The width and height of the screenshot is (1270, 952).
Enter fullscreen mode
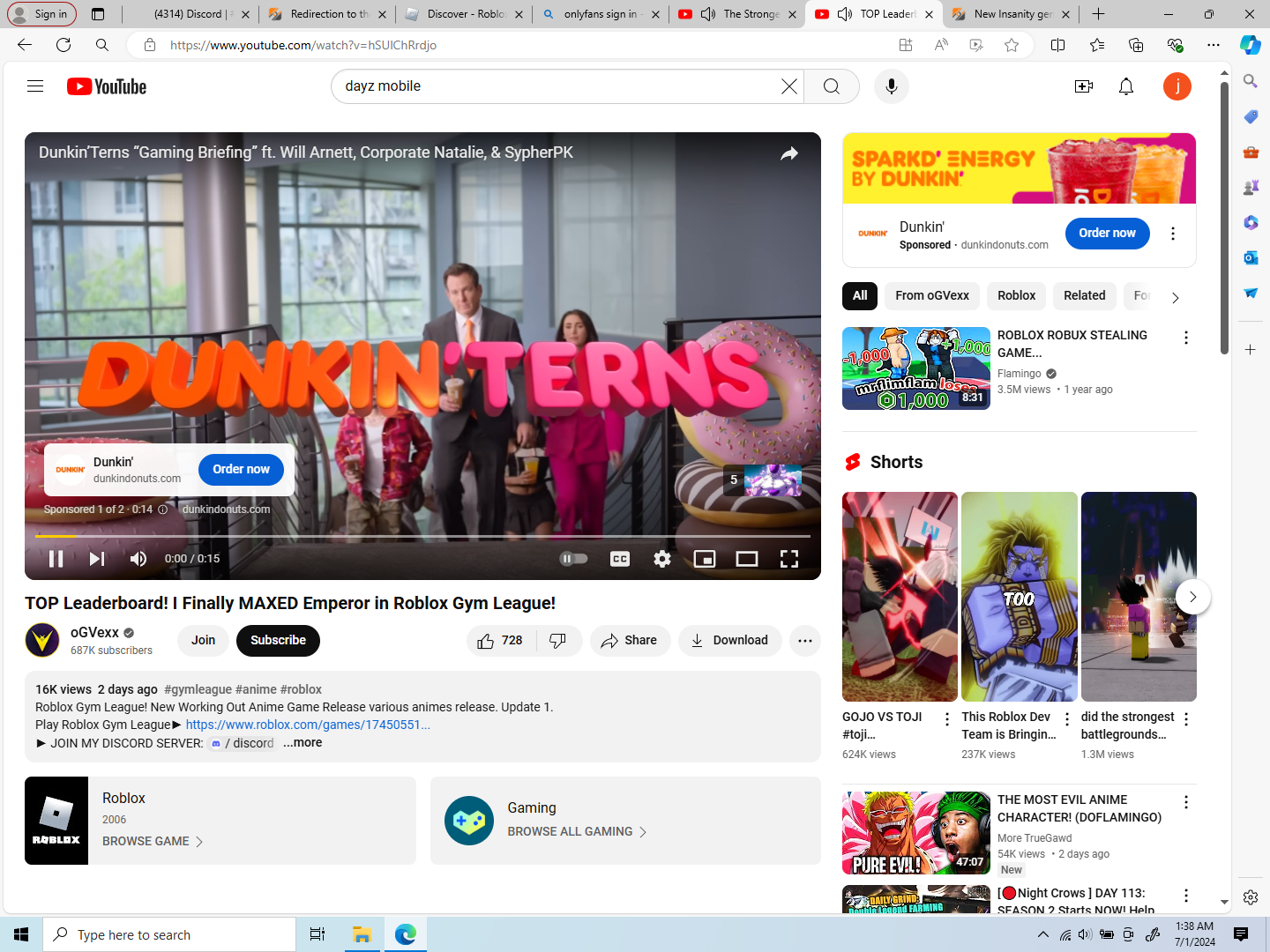click(x=789, y=559)
